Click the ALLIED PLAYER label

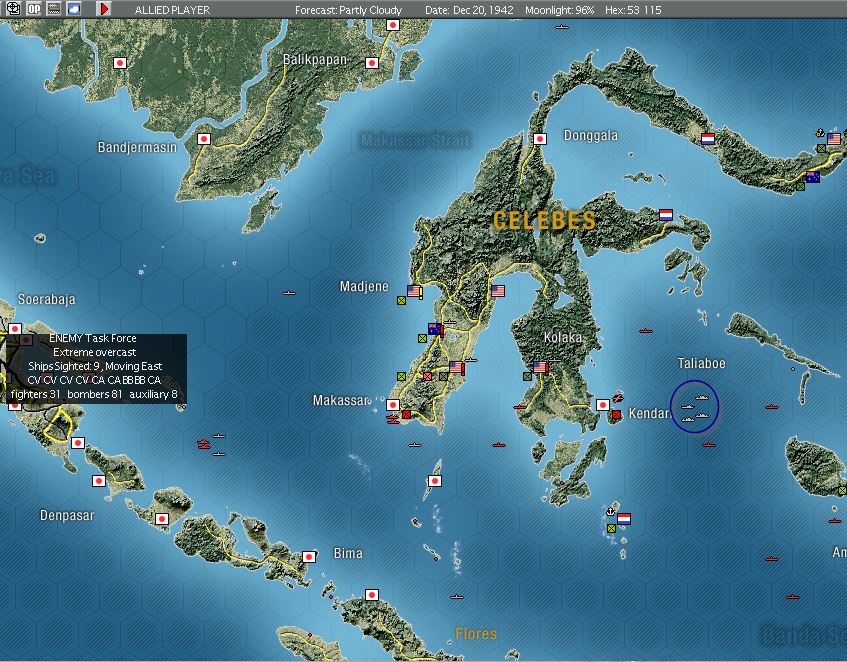tap(172, 10)
